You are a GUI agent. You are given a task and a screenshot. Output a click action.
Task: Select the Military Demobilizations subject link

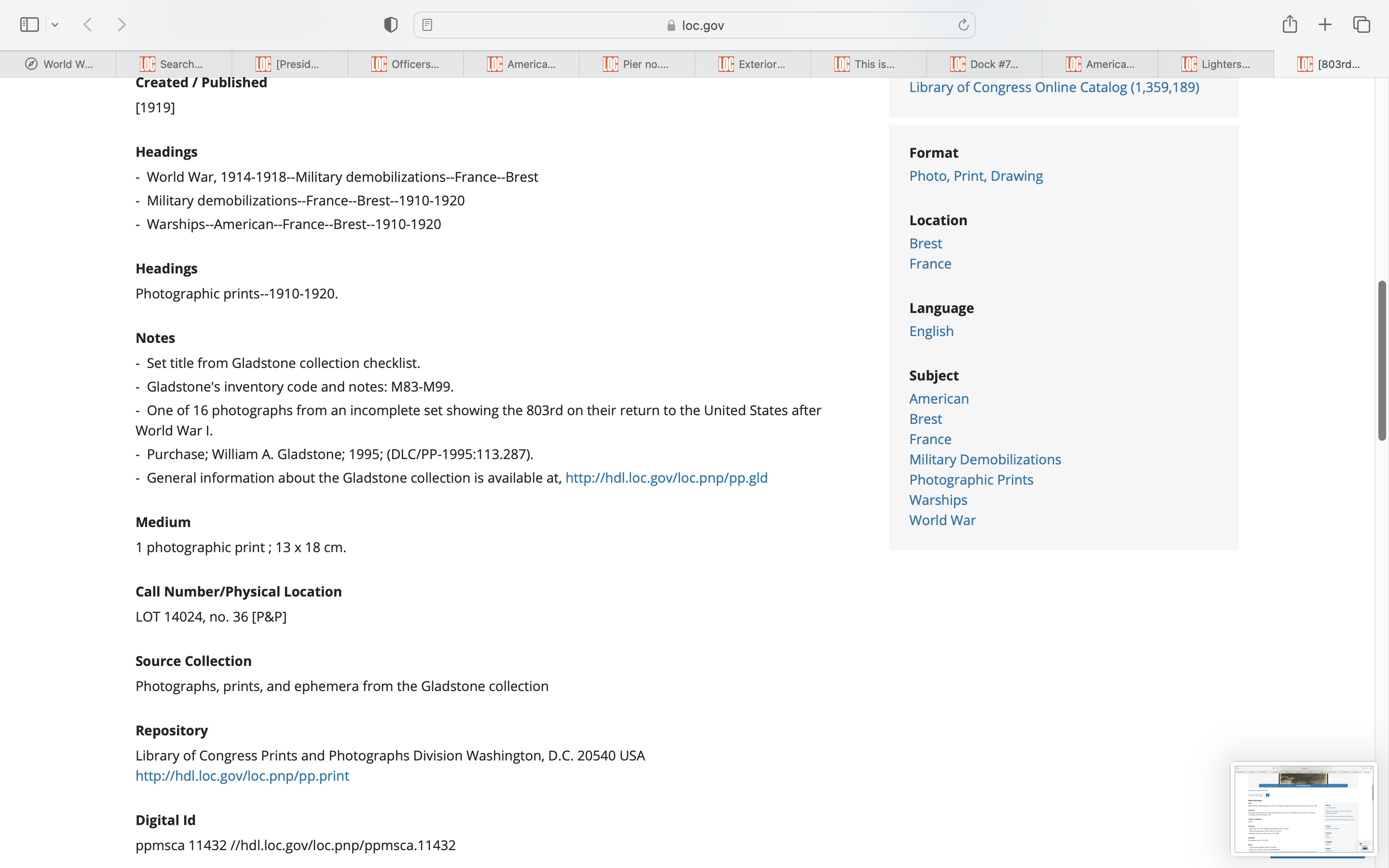pos(985,459)
